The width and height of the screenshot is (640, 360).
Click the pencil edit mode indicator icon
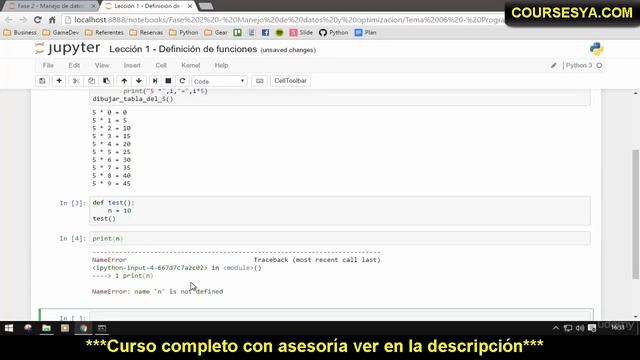click(553, 65)
